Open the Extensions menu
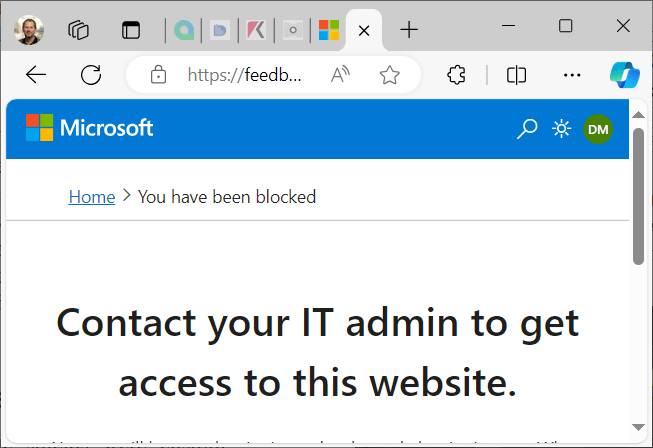This screenshot has height=448, width=653. coord(457,75)
